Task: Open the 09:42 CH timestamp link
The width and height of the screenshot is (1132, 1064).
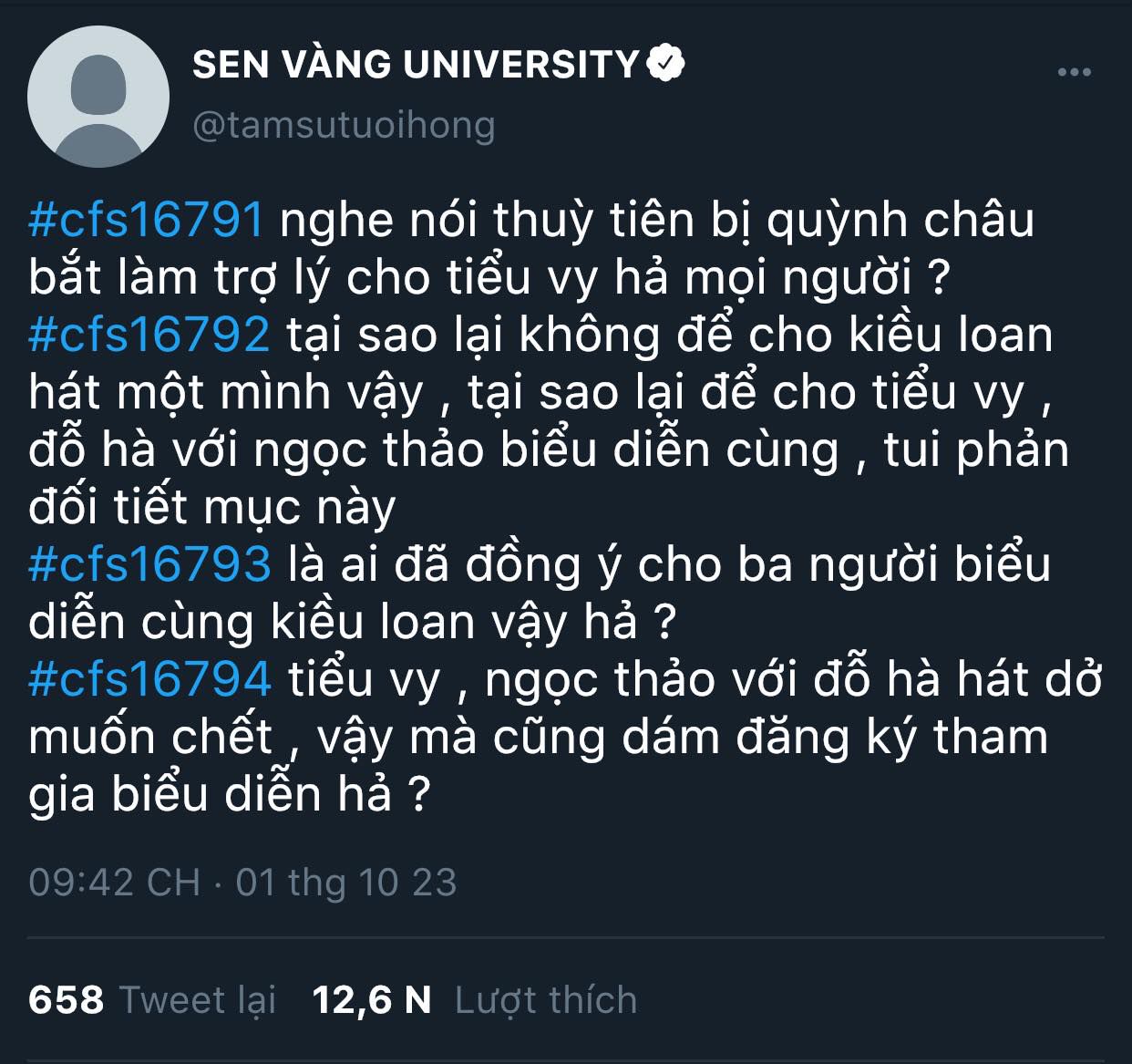Action: pyautogui.click(x=115, y=882)
